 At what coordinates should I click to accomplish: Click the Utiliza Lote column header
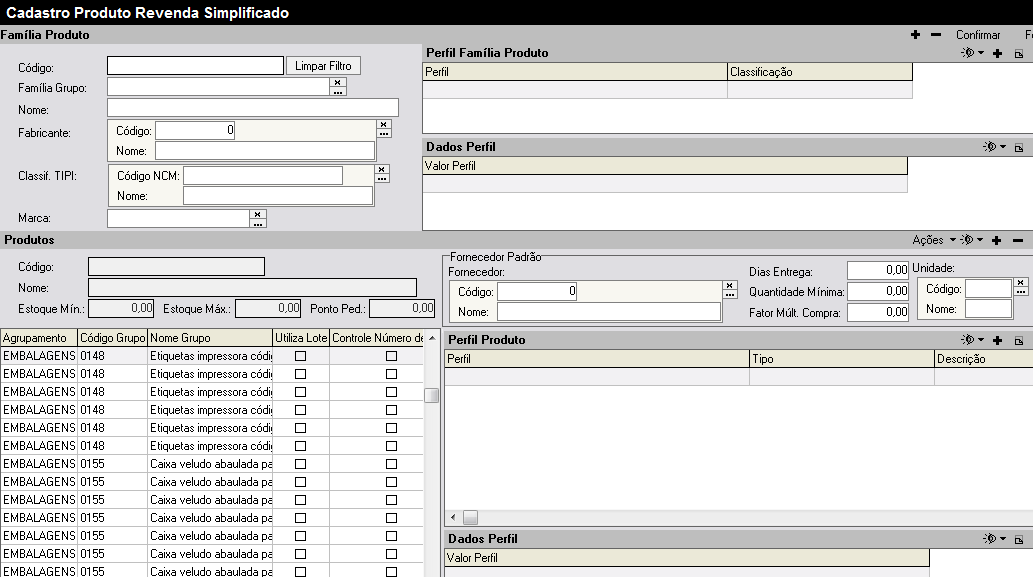tap(301, 338)
